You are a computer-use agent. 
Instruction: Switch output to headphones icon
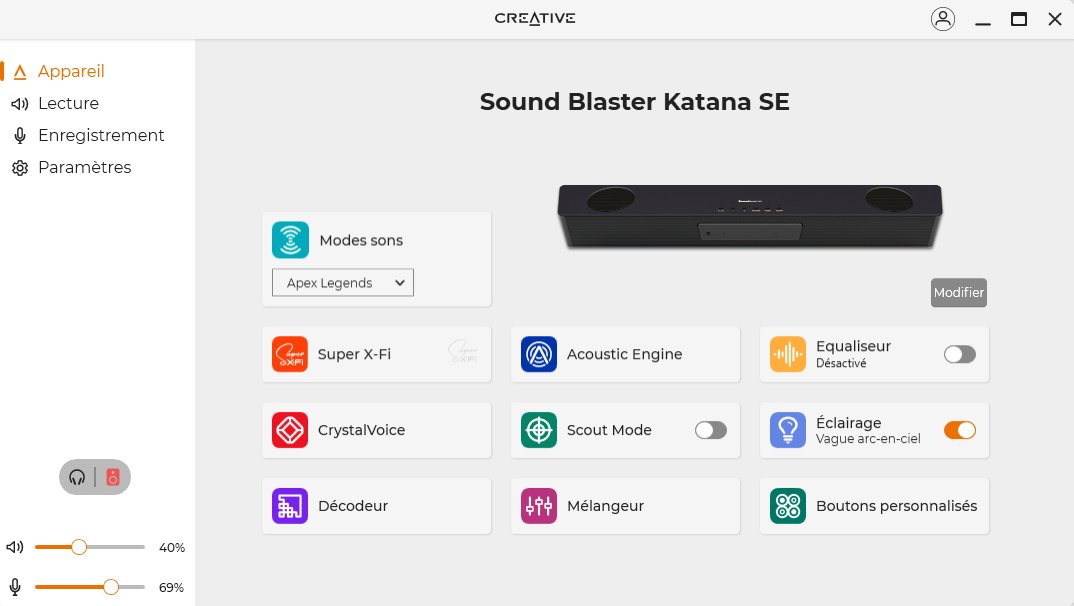[78, 478]
